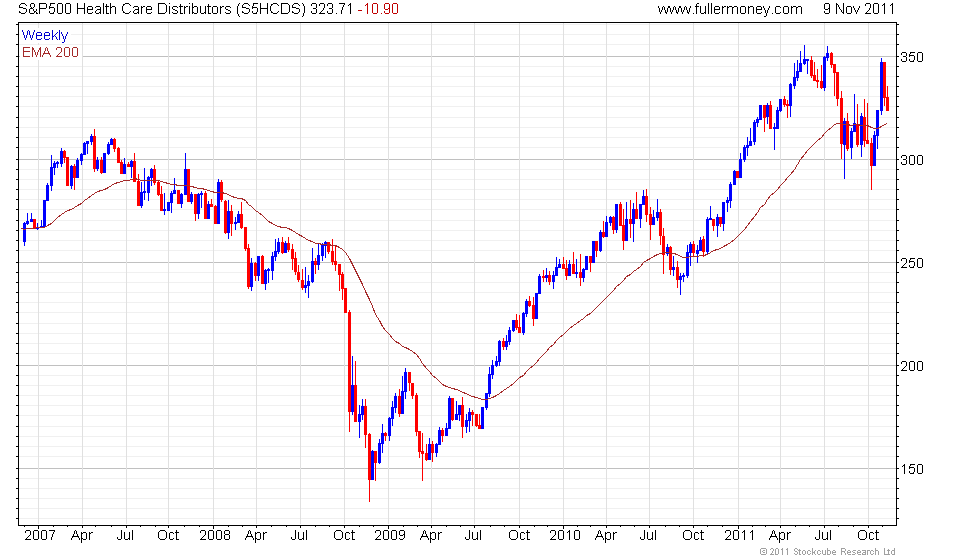Click the copyright '2011 Stockcube Research Ltd' text
Viewport: 980px width, 560px height.
828,552
